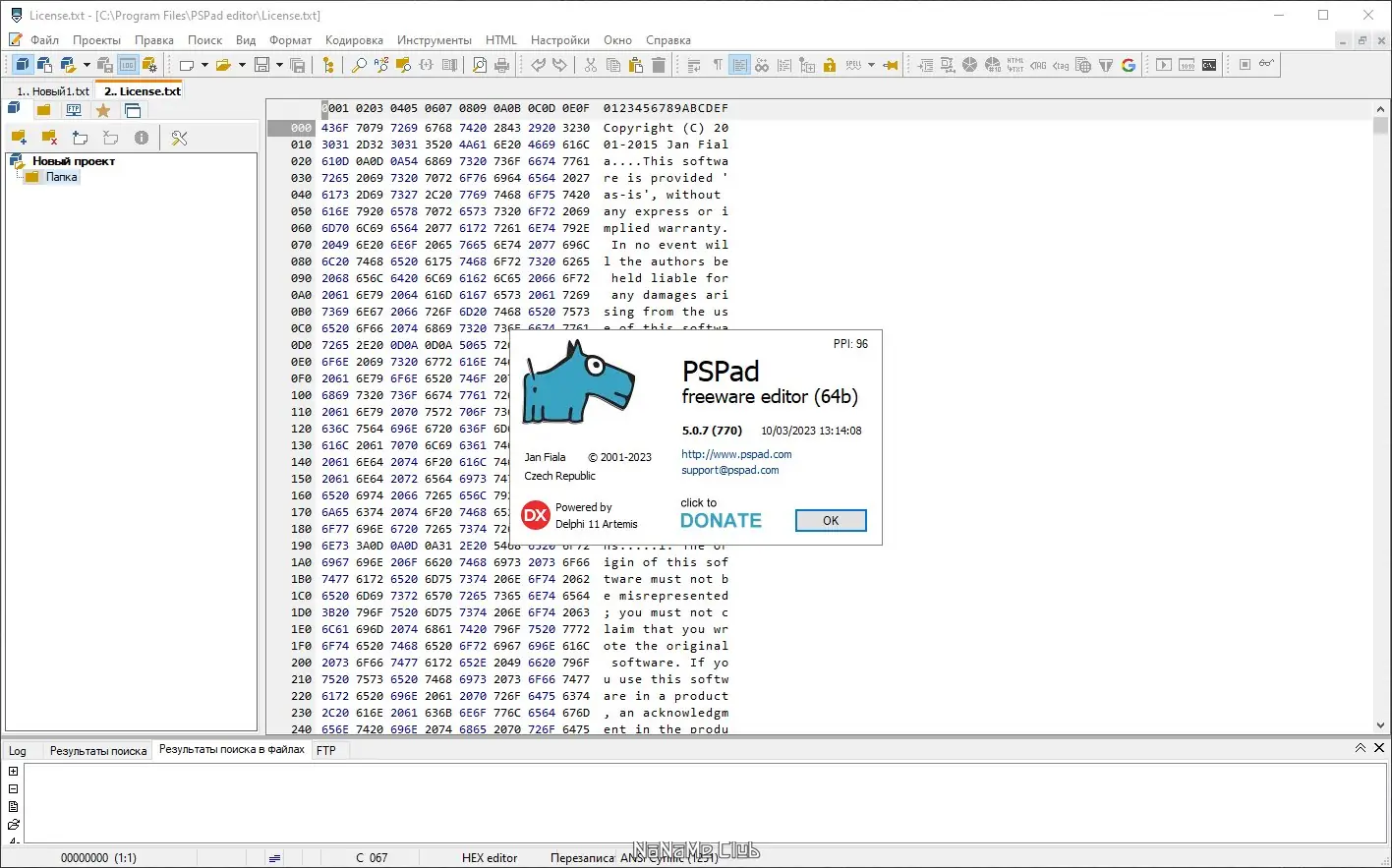Click the expand all results plus icon
This screenshot has height=868, width=1392.
coord(14,772)
